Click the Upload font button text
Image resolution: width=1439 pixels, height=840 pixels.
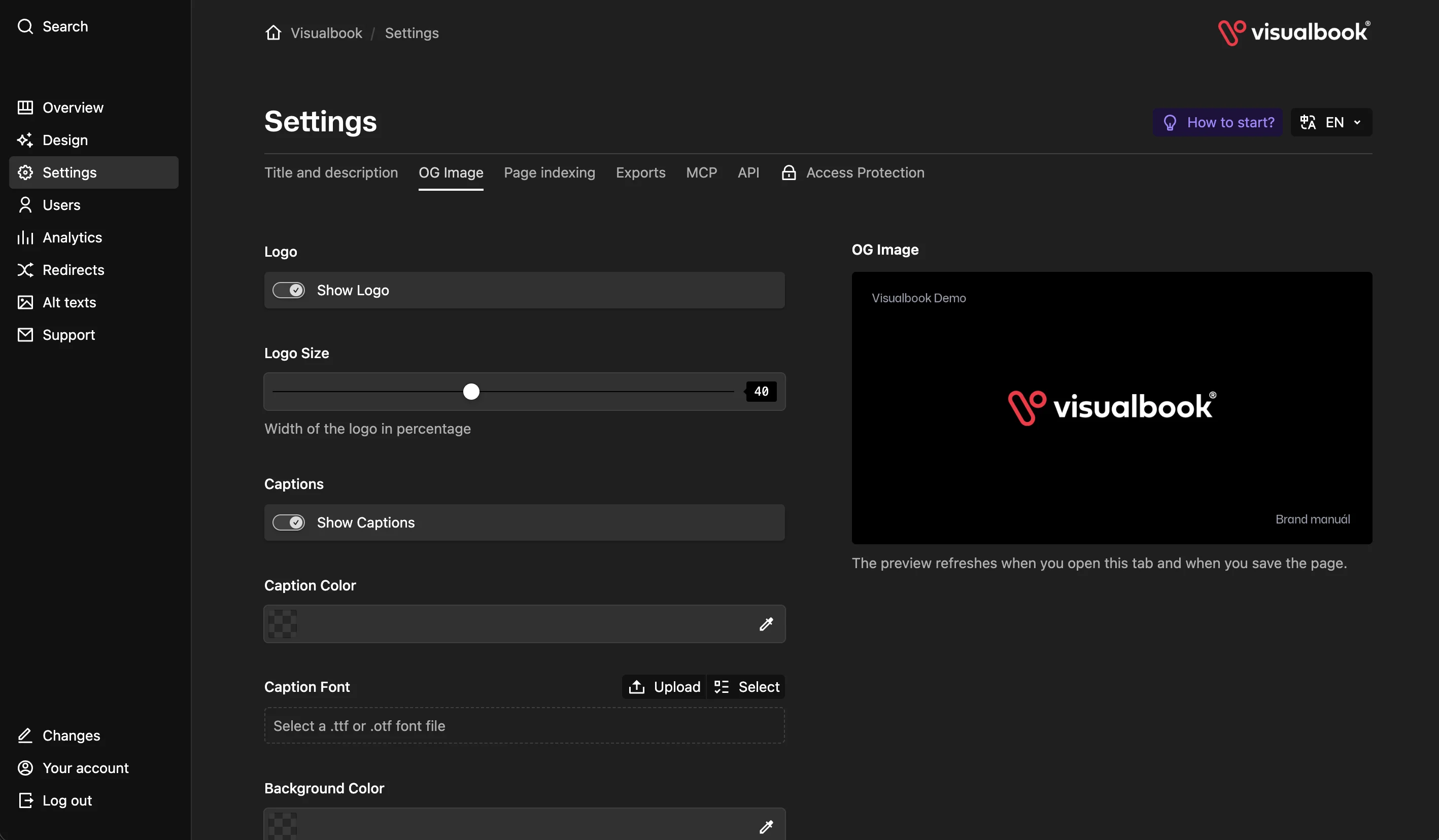[x=677, y=687]
